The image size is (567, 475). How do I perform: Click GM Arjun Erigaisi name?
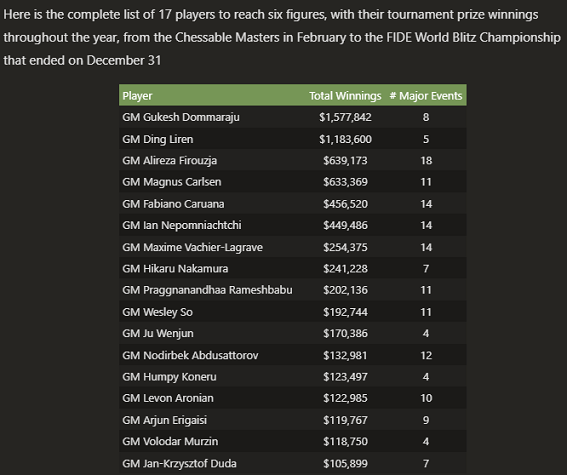click(165, 420)
